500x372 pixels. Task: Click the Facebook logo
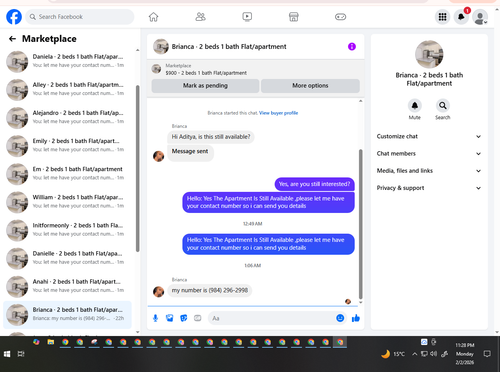[x=14, y=17]
